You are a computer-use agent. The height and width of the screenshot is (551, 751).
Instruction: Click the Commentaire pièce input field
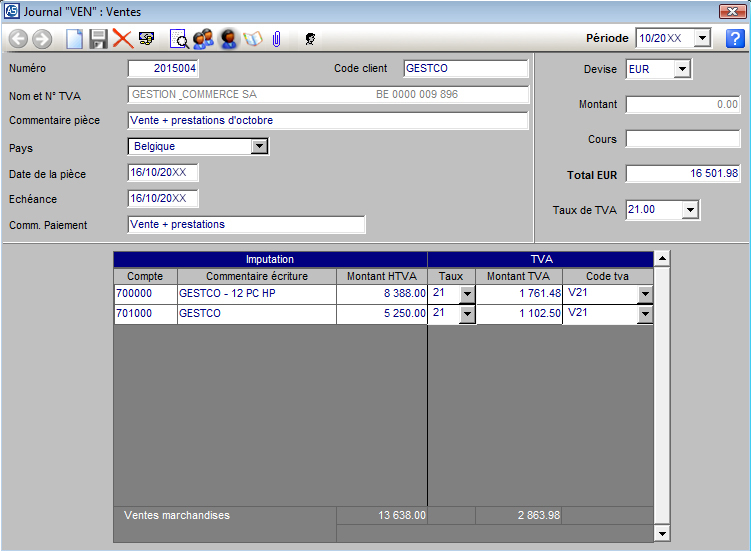(x=327, y=121)
